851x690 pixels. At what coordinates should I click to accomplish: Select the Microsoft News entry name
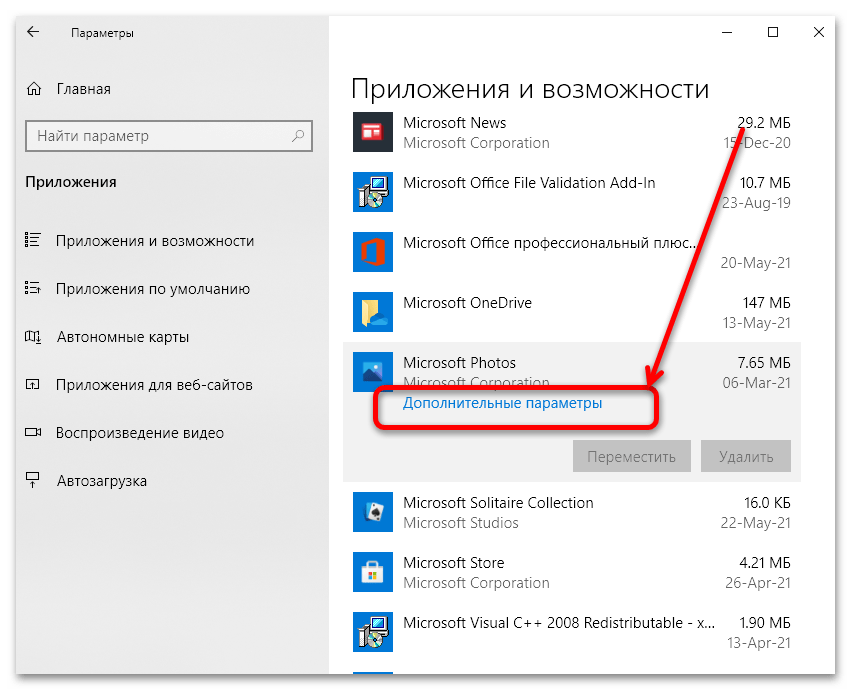point(454,123)
